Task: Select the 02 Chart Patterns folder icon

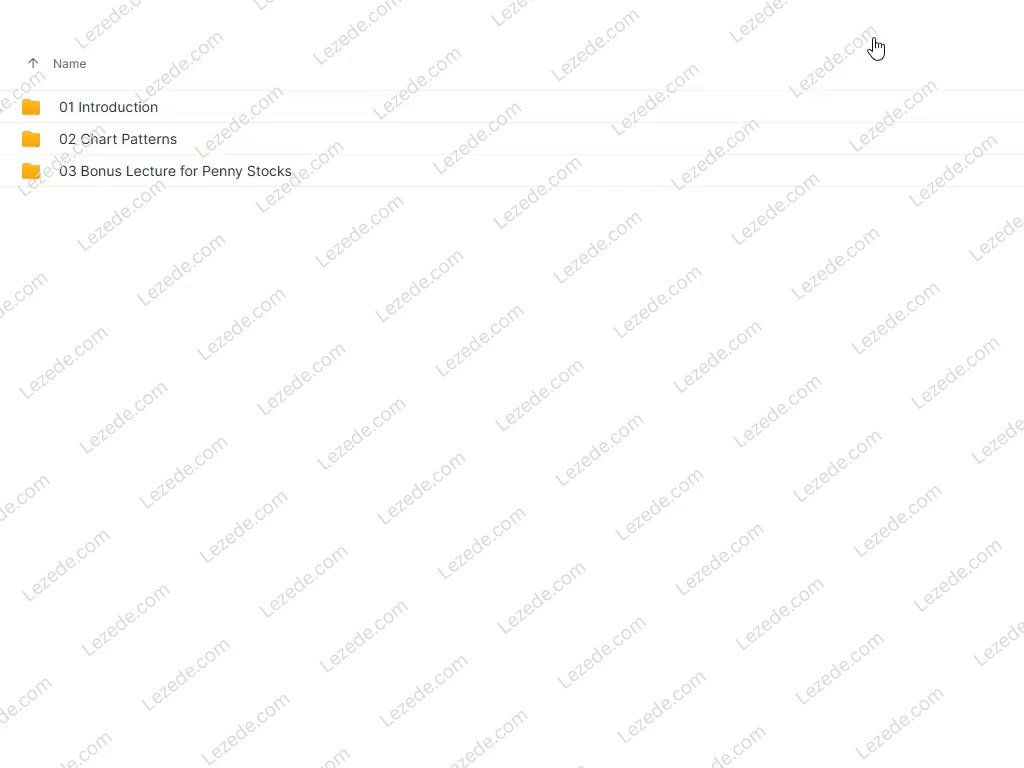Action: pyautogui.click(x=31, y=139)
